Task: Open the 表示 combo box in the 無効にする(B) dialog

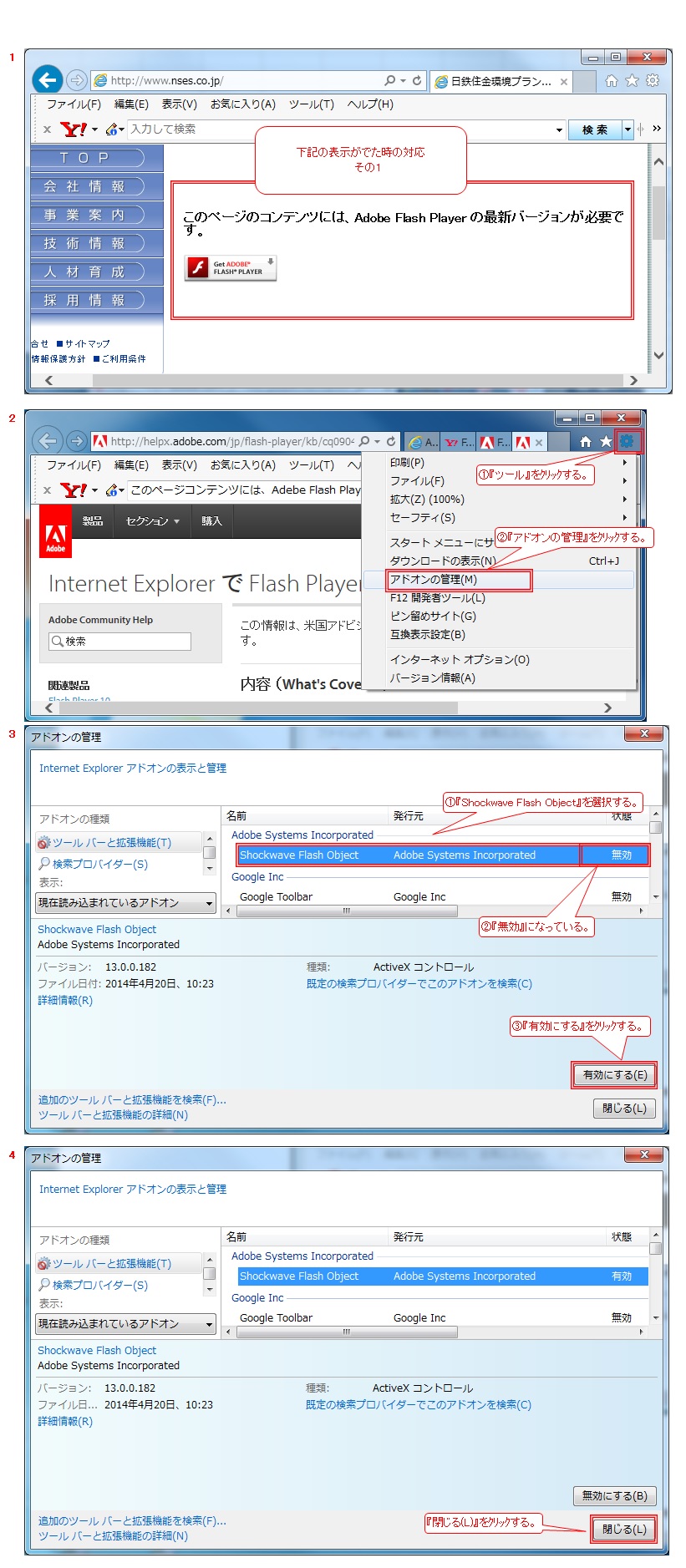Action: [126, 1324]
